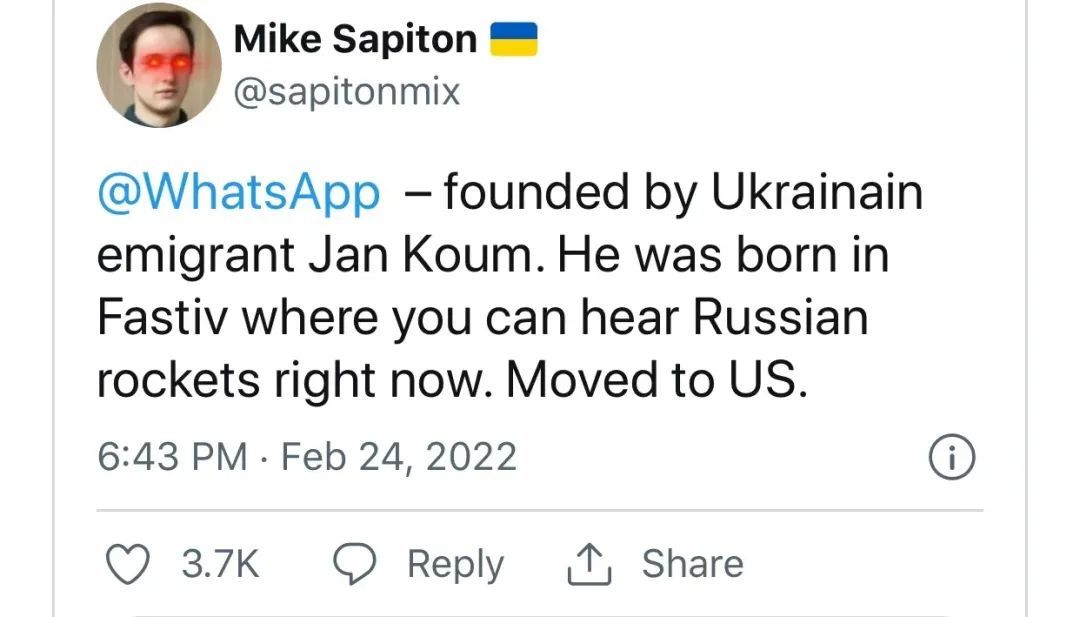Open the tweet info circle icon

click(x=951, y=459)
